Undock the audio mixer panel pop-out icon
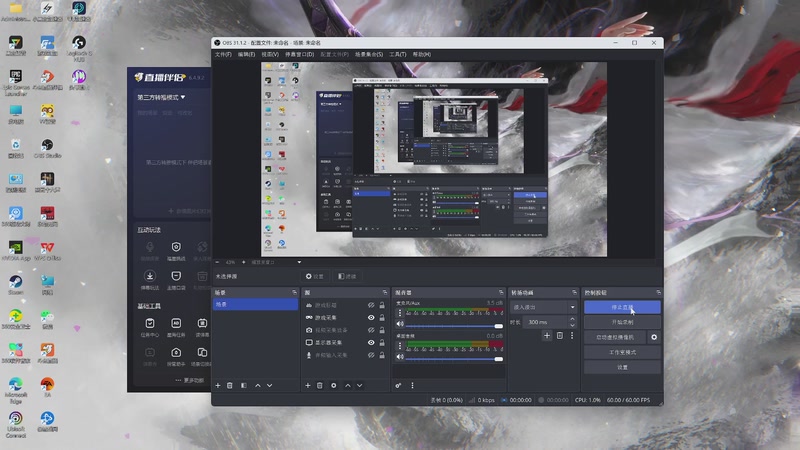Viewport: 800px width, 450px height. tap(501, 293)
